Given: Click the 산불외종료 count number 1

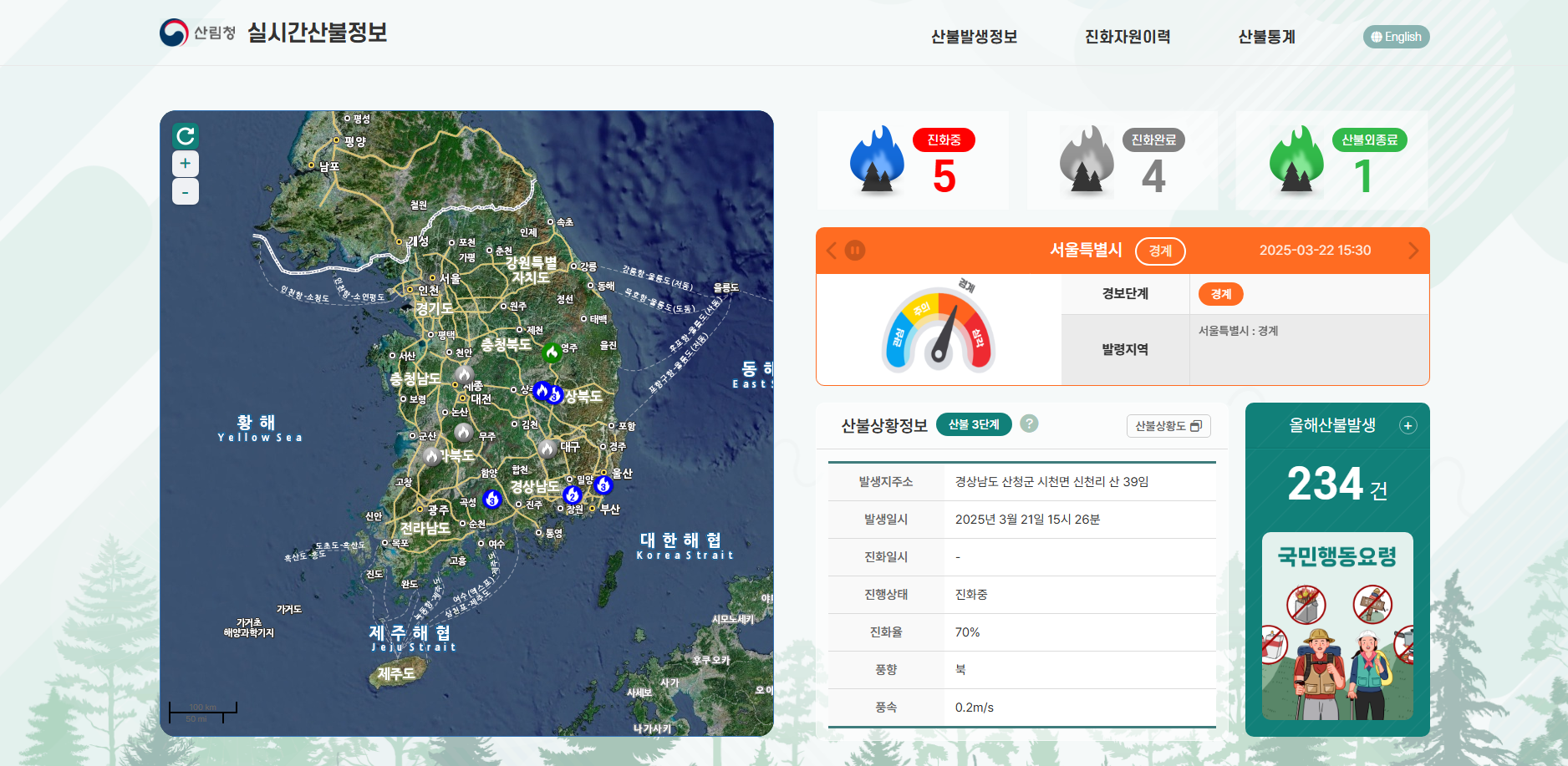Looking at the screenshot, I should [x=1363, y=176].
